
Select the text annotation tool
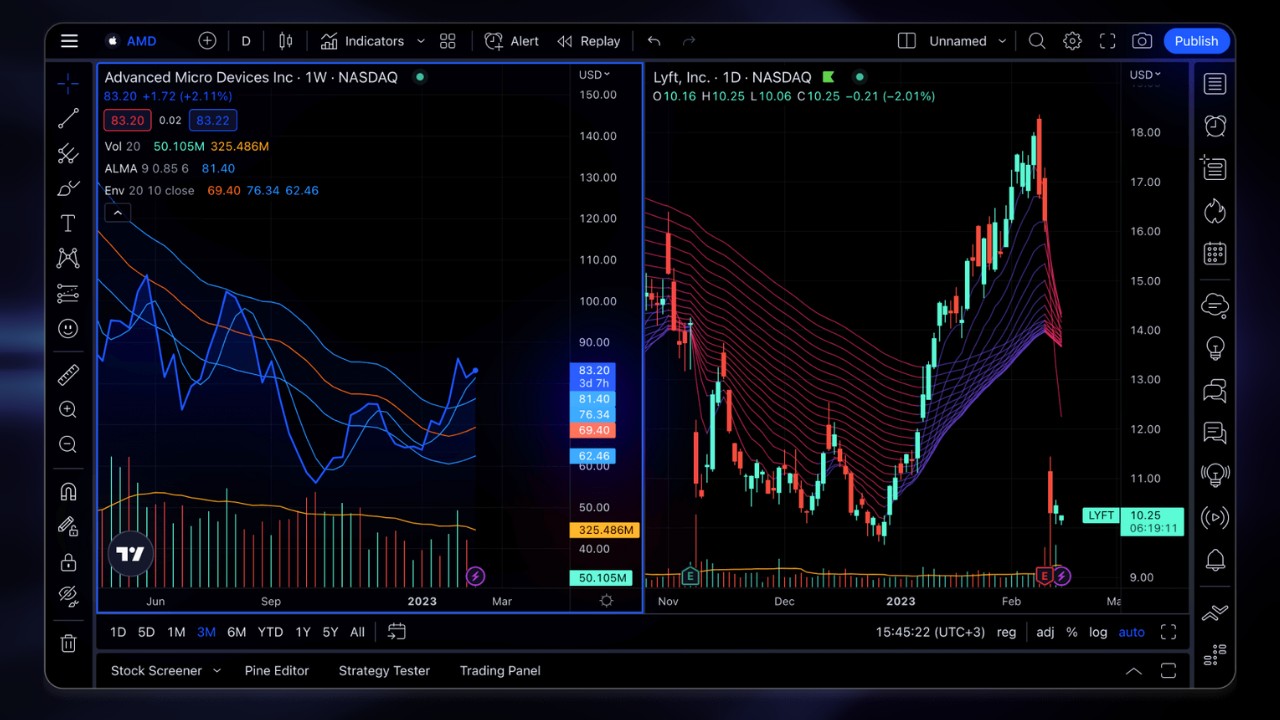pyautogui.click(x=68, y=223)
